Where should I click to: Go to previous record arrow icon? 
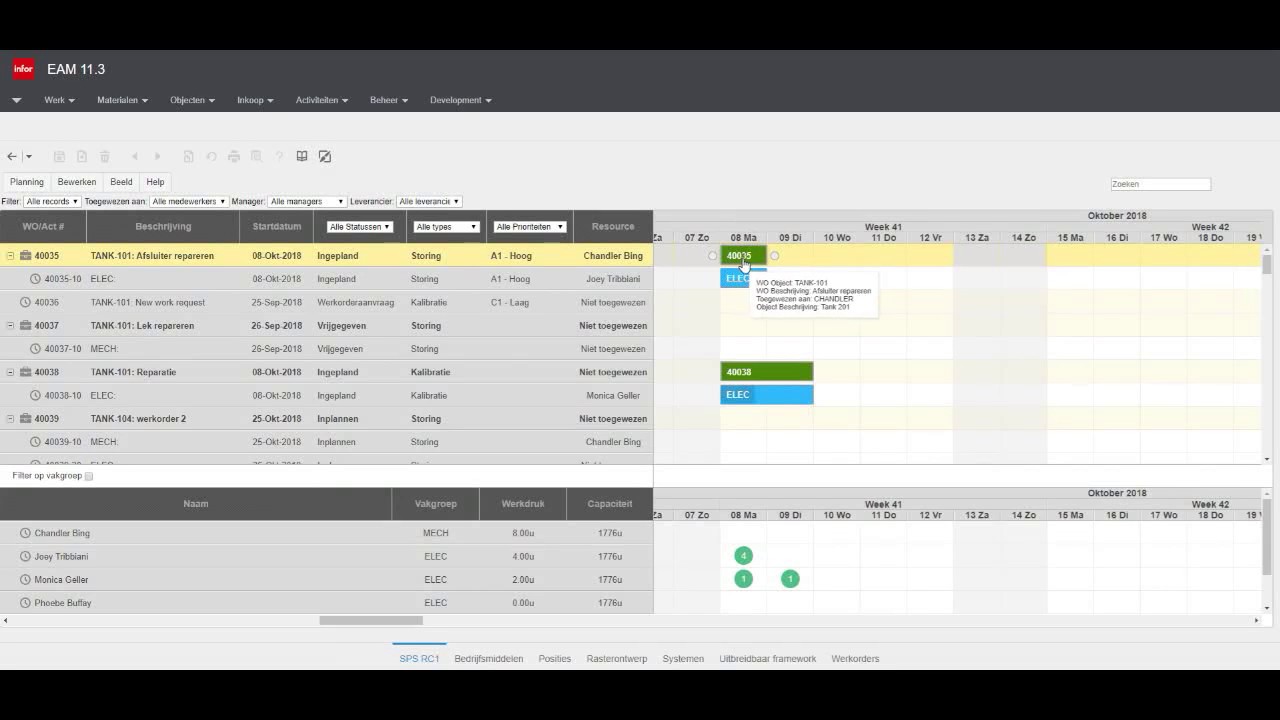pos(135,156)
